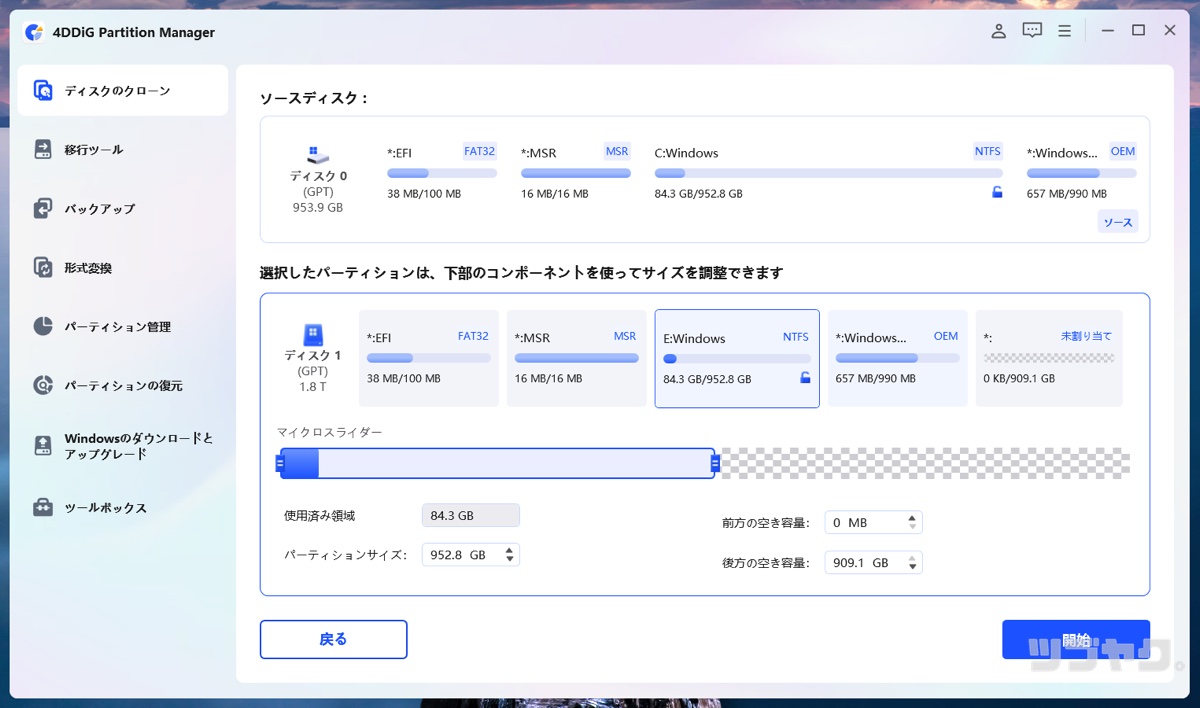Click the front free space spinner arrows

click(x=912, y=522)
